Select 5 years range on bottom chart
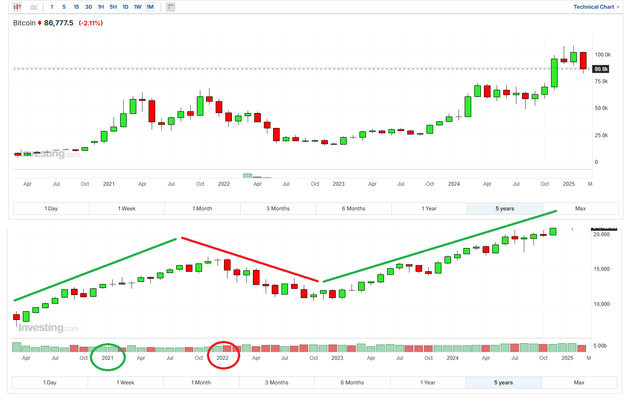Image resolution: width=640 pixels, height=401 pixels. pyautogui.click(x=504, y=383)
